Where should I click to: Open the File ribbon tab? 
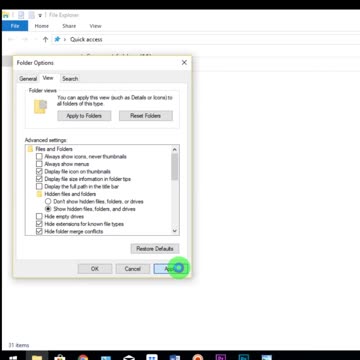(x=15, y=26)
